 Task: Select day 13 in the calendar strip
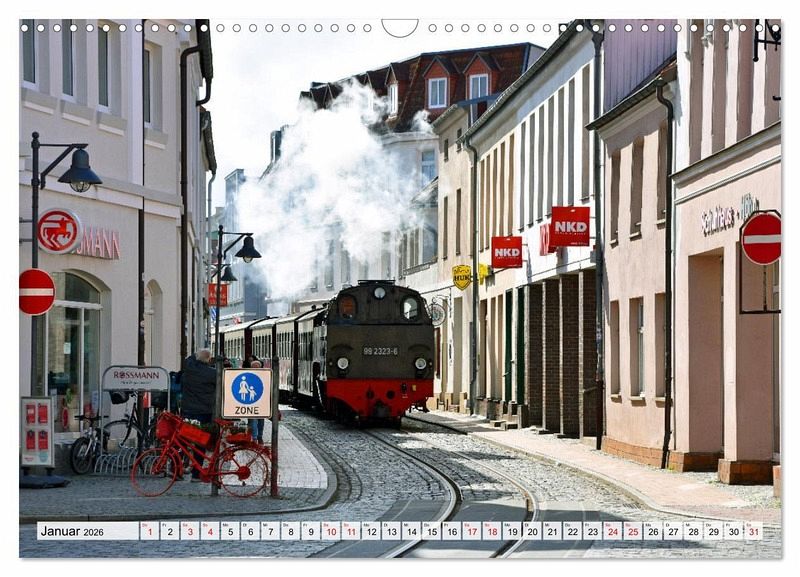pyautogui.click(x=391, y=531)
